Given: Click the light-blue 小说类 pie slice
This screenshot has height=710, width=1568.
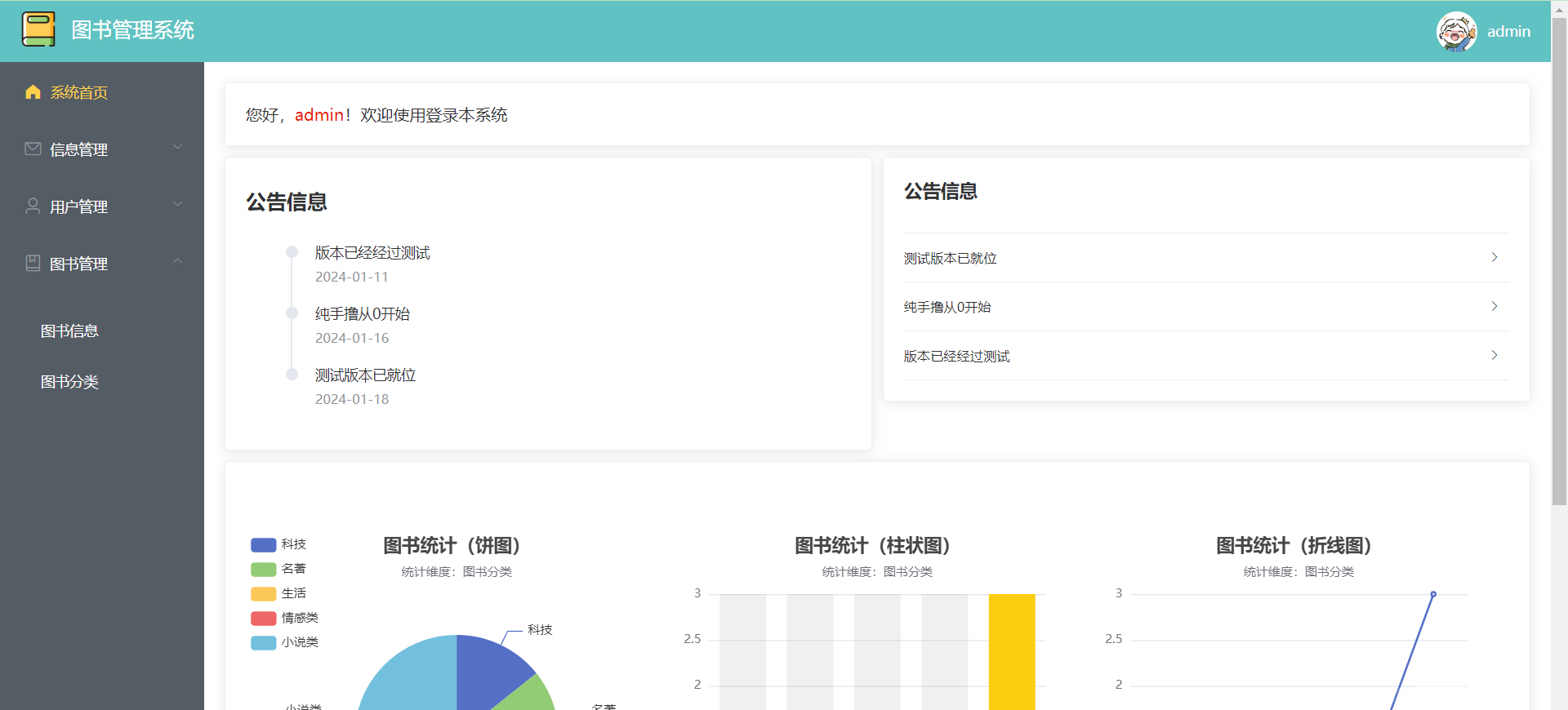Looking at the screenshot, I should click(416, 677).
